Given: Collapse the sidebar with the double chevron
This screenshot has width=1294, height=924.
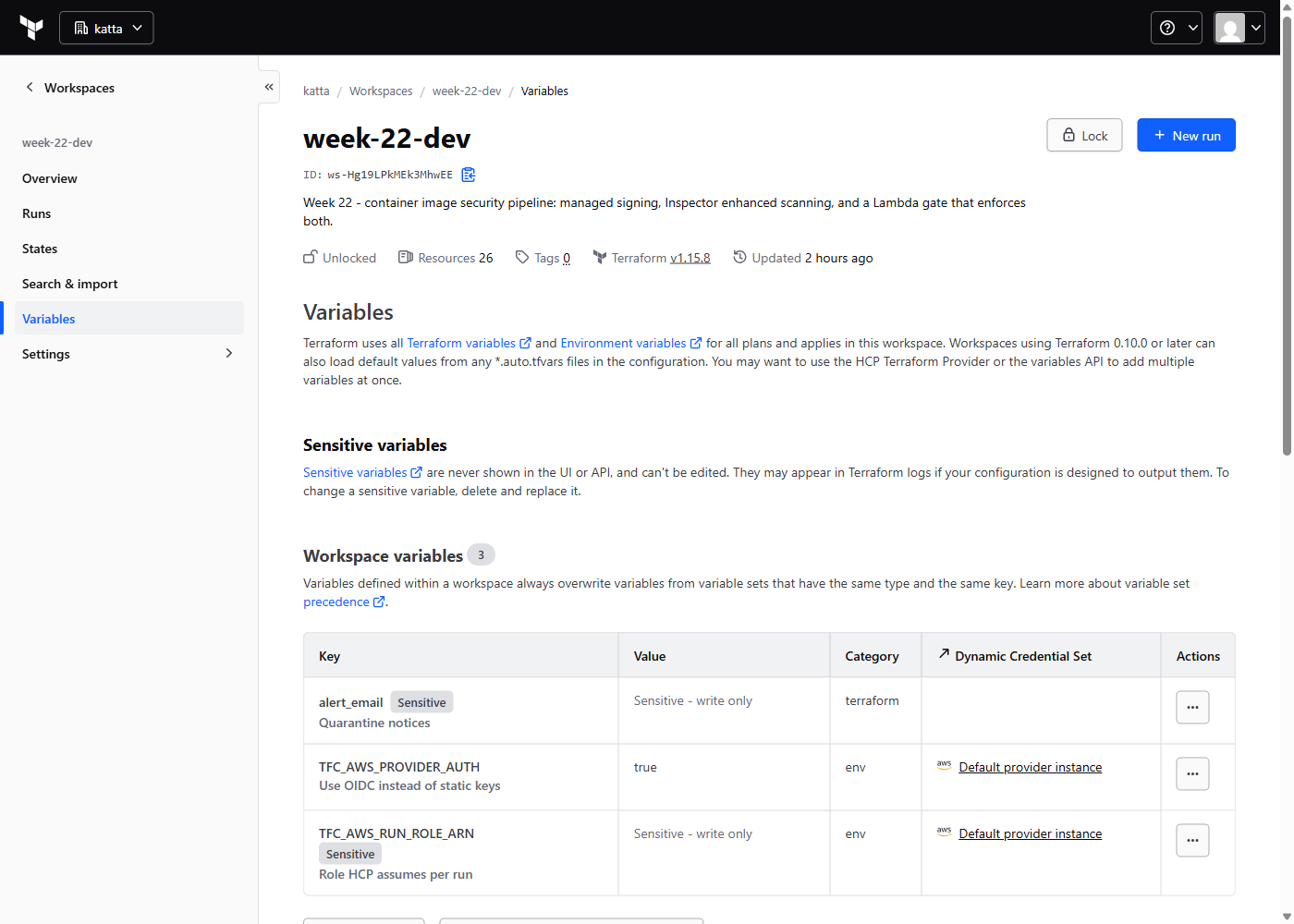Looking at the screenshot, I should point(269,87).
